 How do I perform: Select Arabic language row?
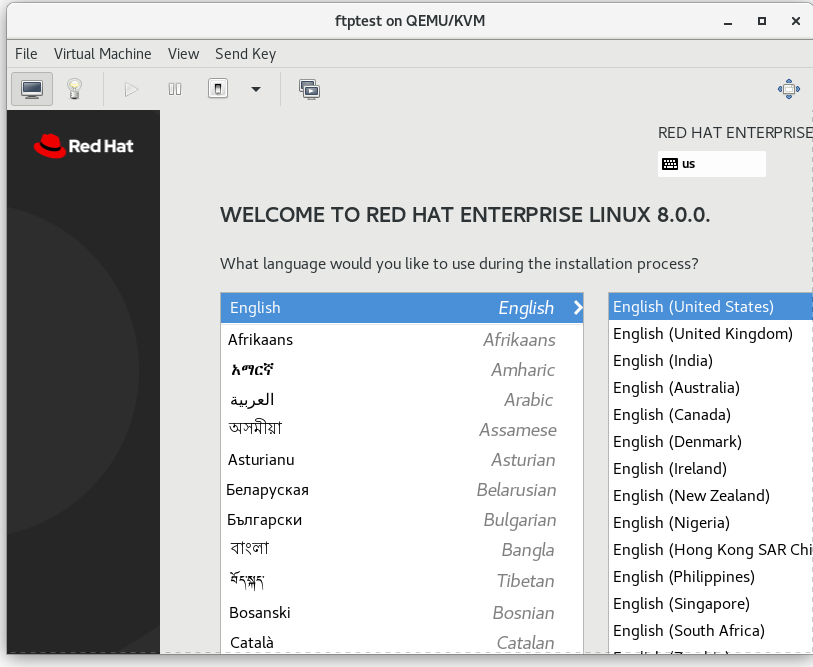click(402, 400)
